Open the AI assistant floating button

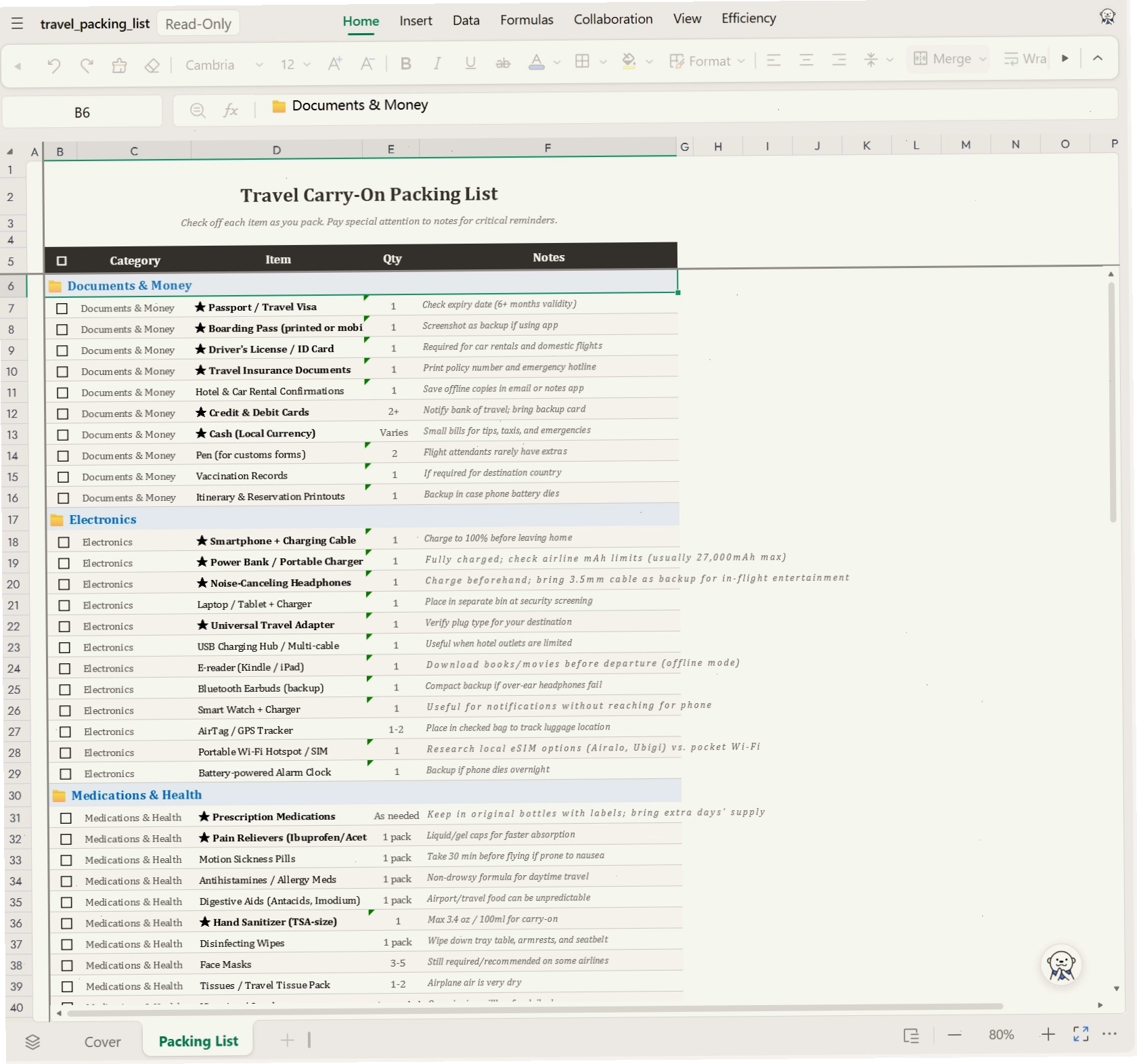coord(1061,965)
